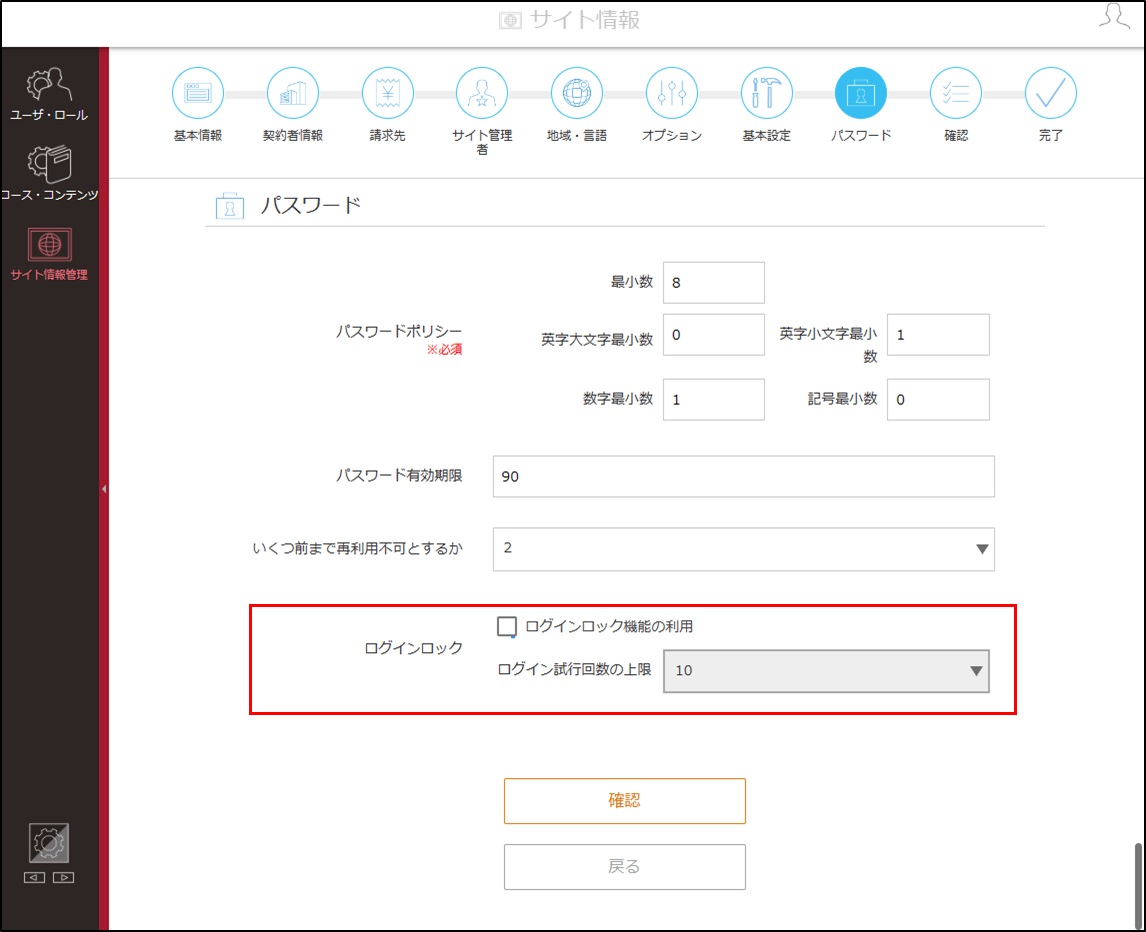Click the 戻る button

point(624,867)
